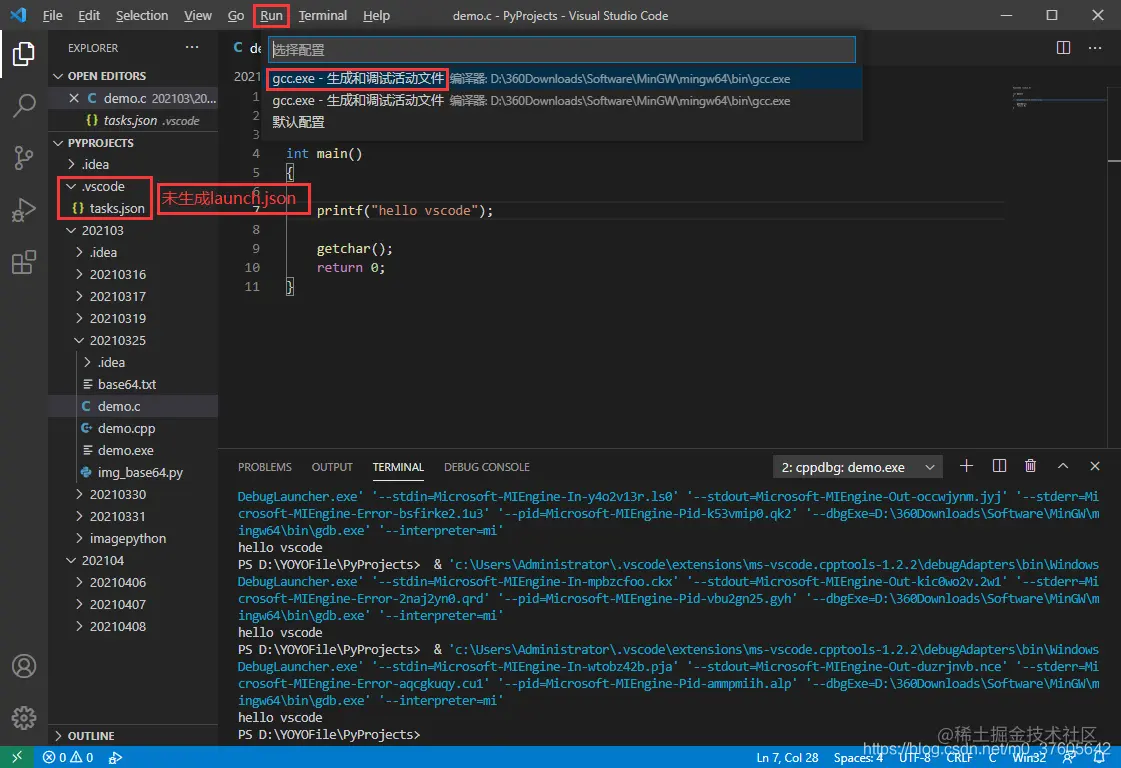Open the Edit menu
1121x768 pixels.
pyautogui.click(x=89, y=16)
